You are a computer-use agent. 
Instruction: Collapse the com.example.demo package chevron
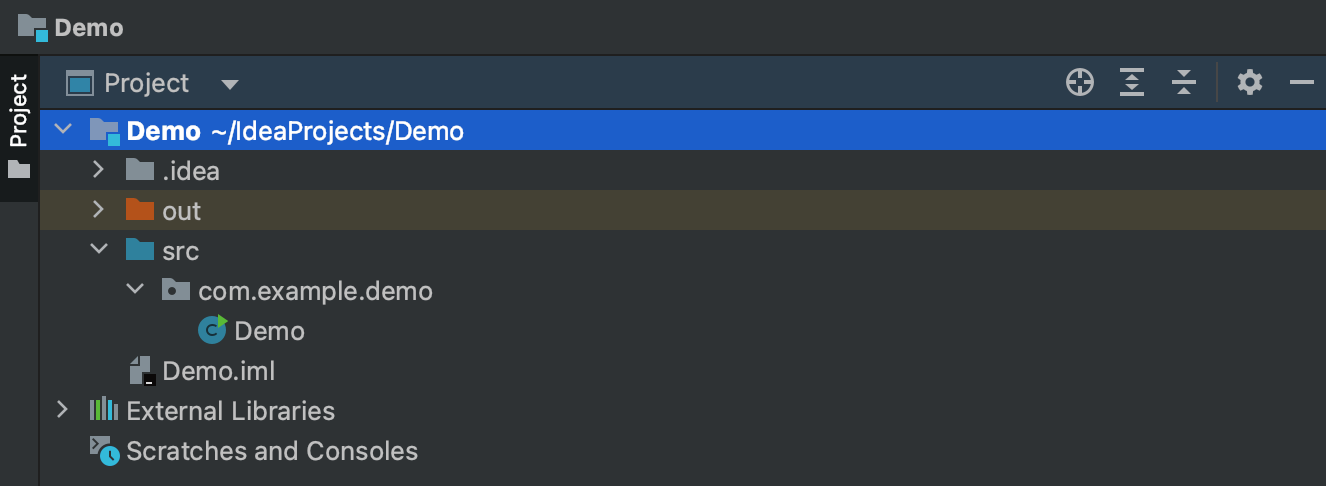point(135,290)
